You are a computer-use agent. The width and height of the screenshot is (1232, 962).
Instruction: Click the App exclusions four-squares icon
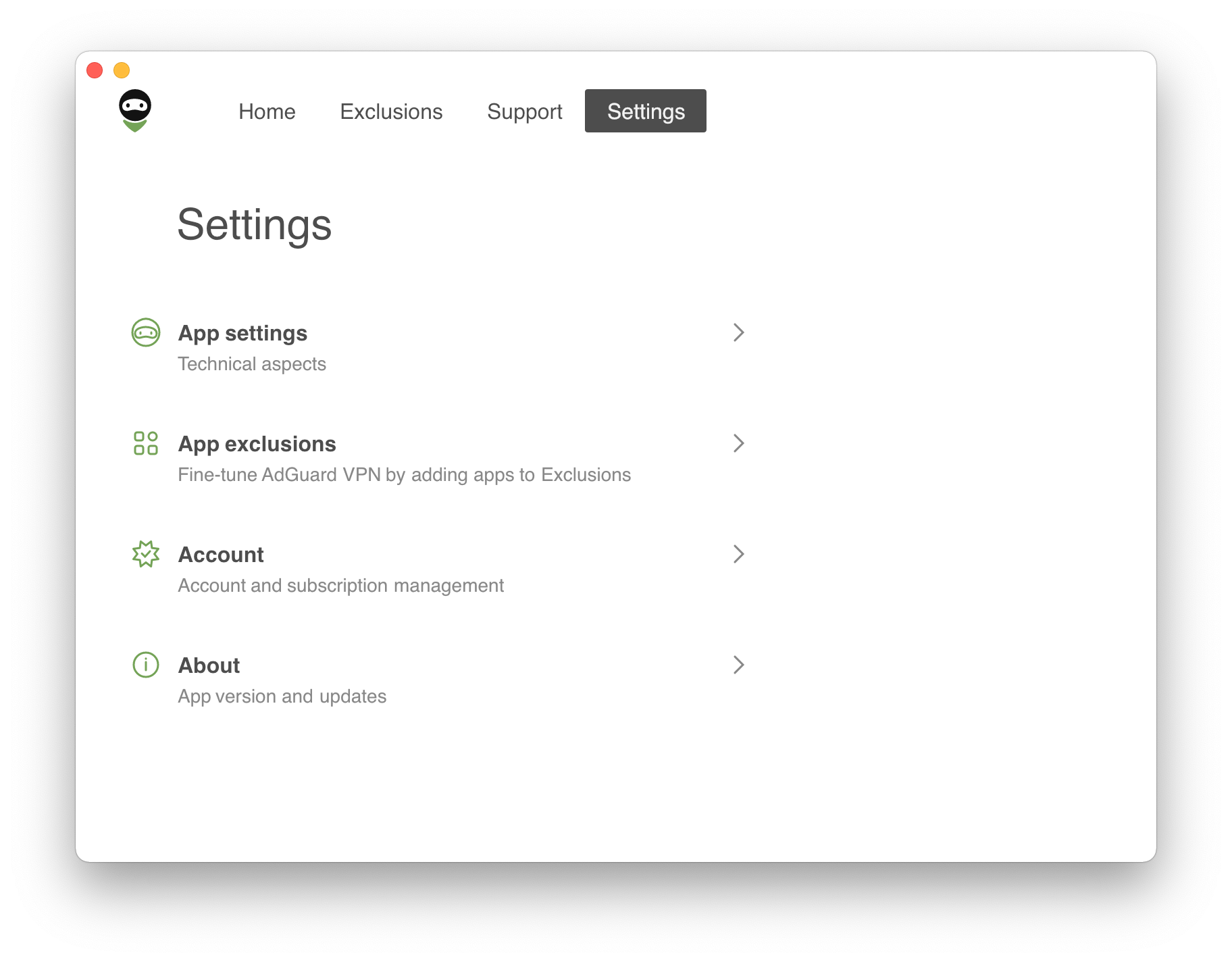click(146, 443)
